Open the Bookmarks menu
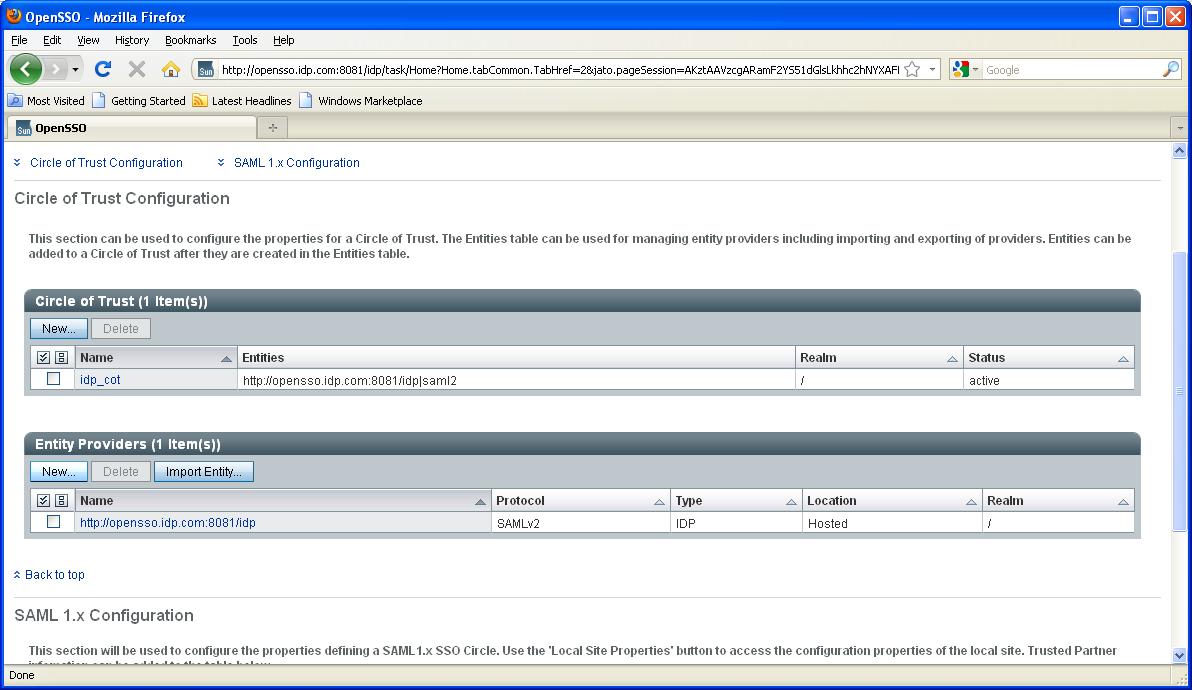The width and height of the screenshot is (1192, 690). click(190, 40)
